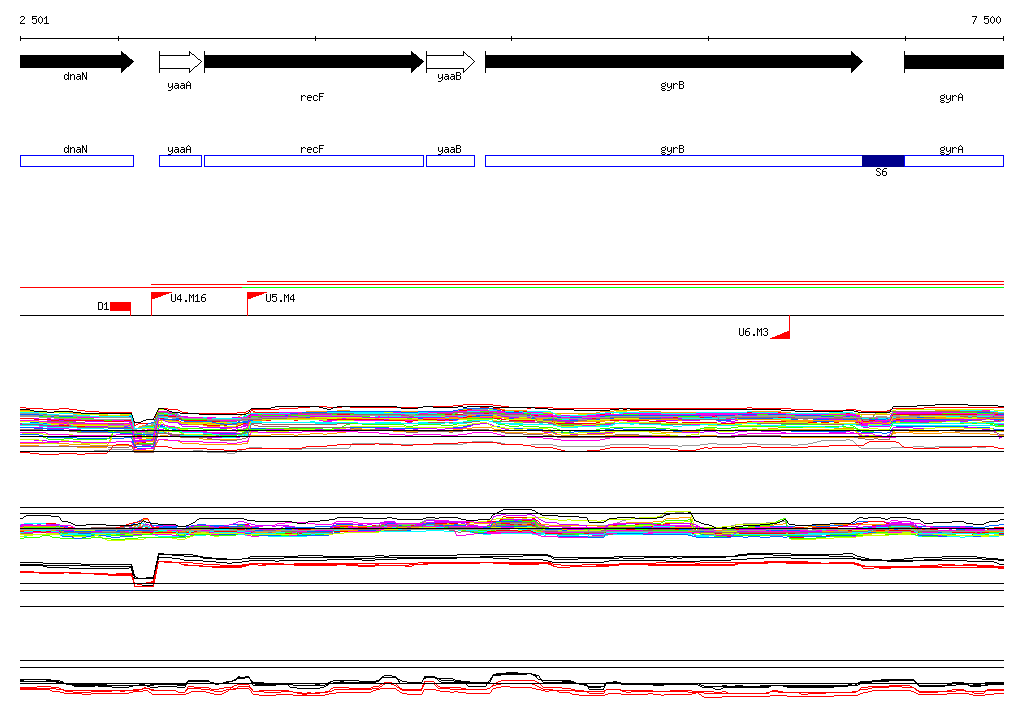Click the gyrB blue outlined box
This screenshot has height=714, width=1024.
pyautogui.click(x=674, y=161)
